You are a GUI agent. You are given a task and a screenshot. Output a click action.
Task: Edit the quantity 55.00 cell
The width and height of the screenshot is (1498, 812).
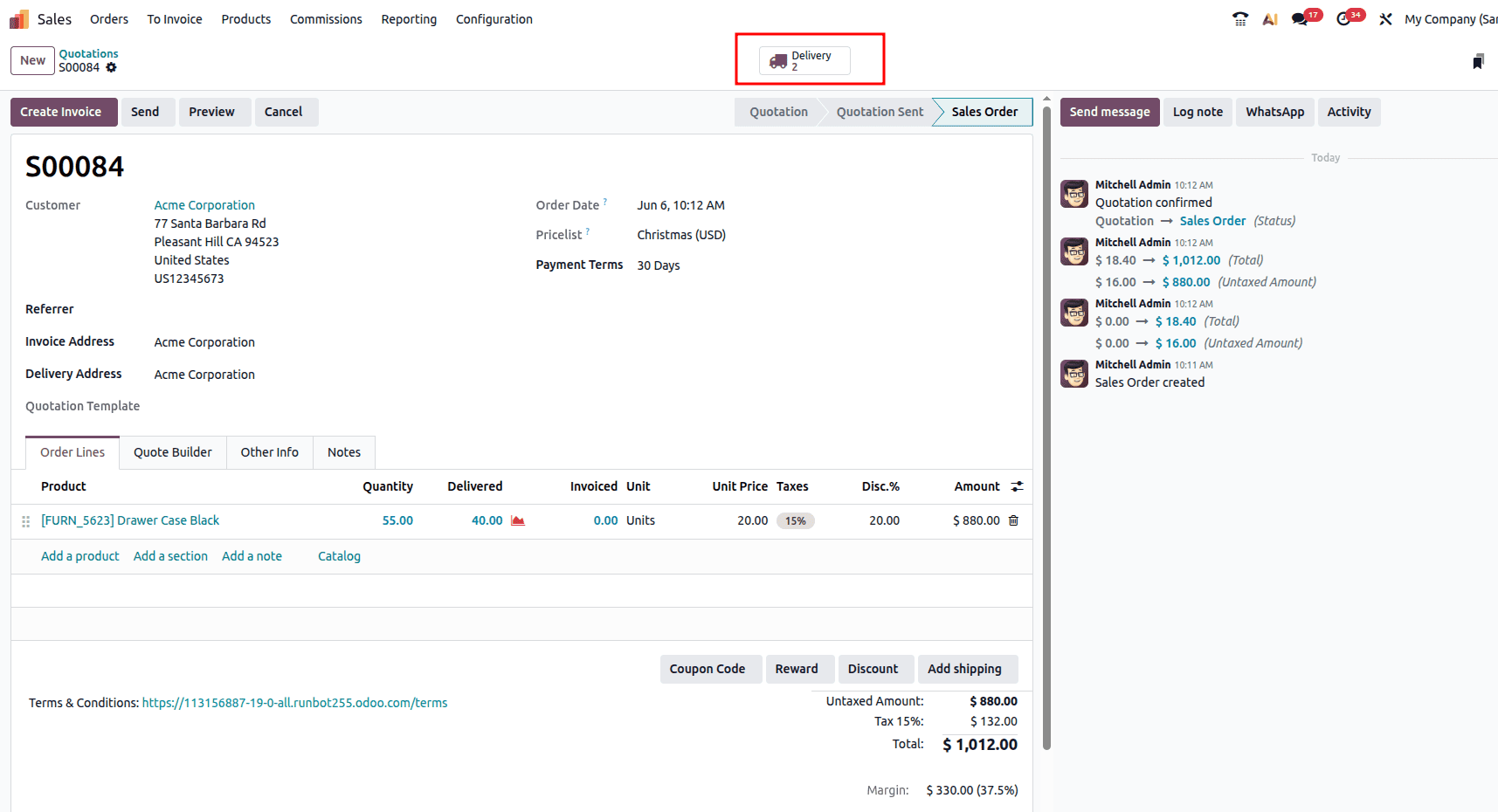pyautogui.click(x=397, y=520)
